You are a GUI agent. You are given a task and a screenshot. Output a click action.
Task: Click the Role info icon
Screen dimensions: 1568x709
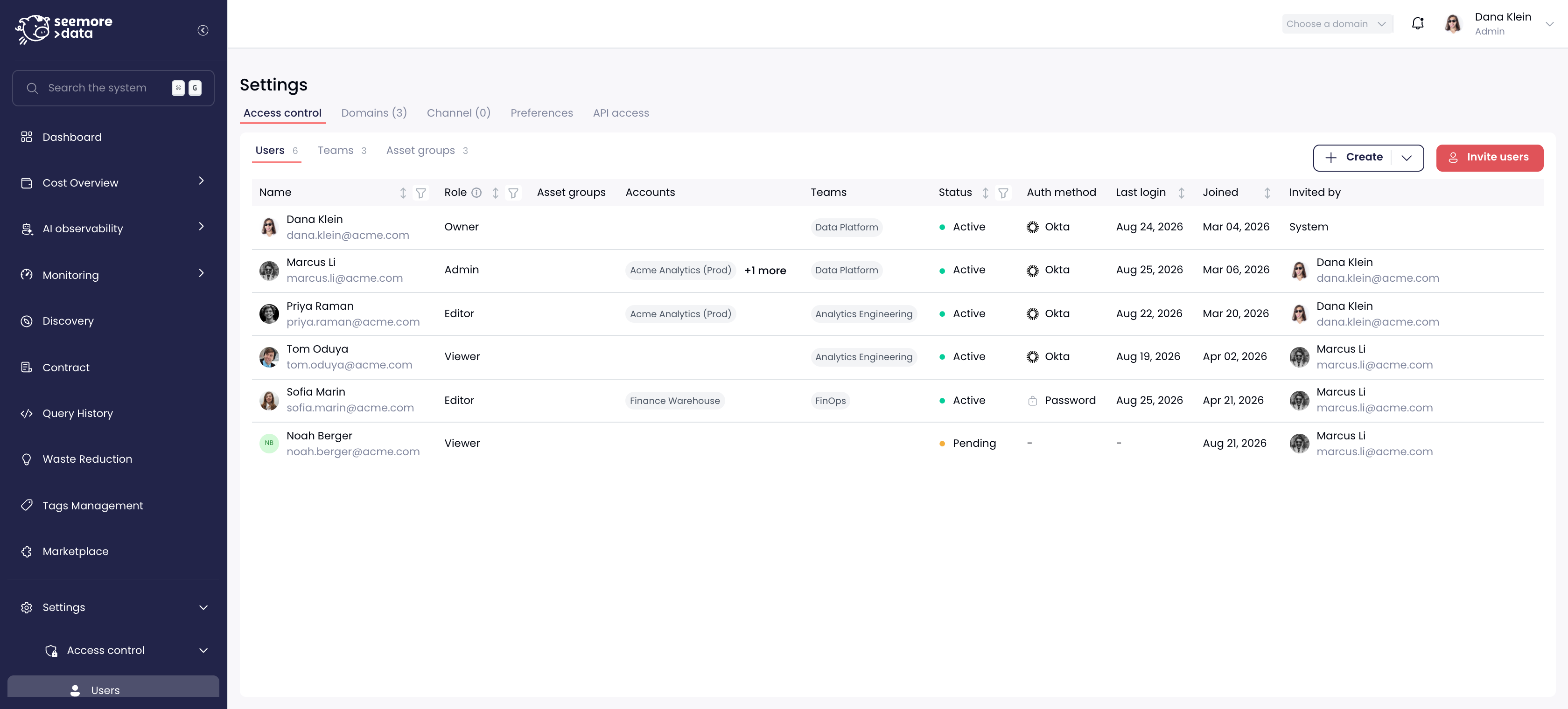click(476, 192)
